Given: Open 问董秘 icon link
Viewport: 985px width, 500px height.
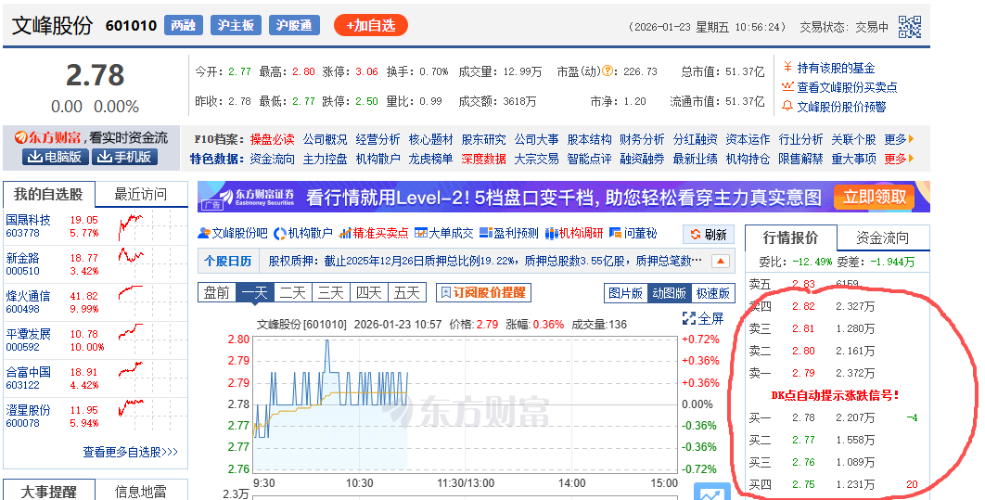Looking at the screenshot, I should [x=633, y=234].
